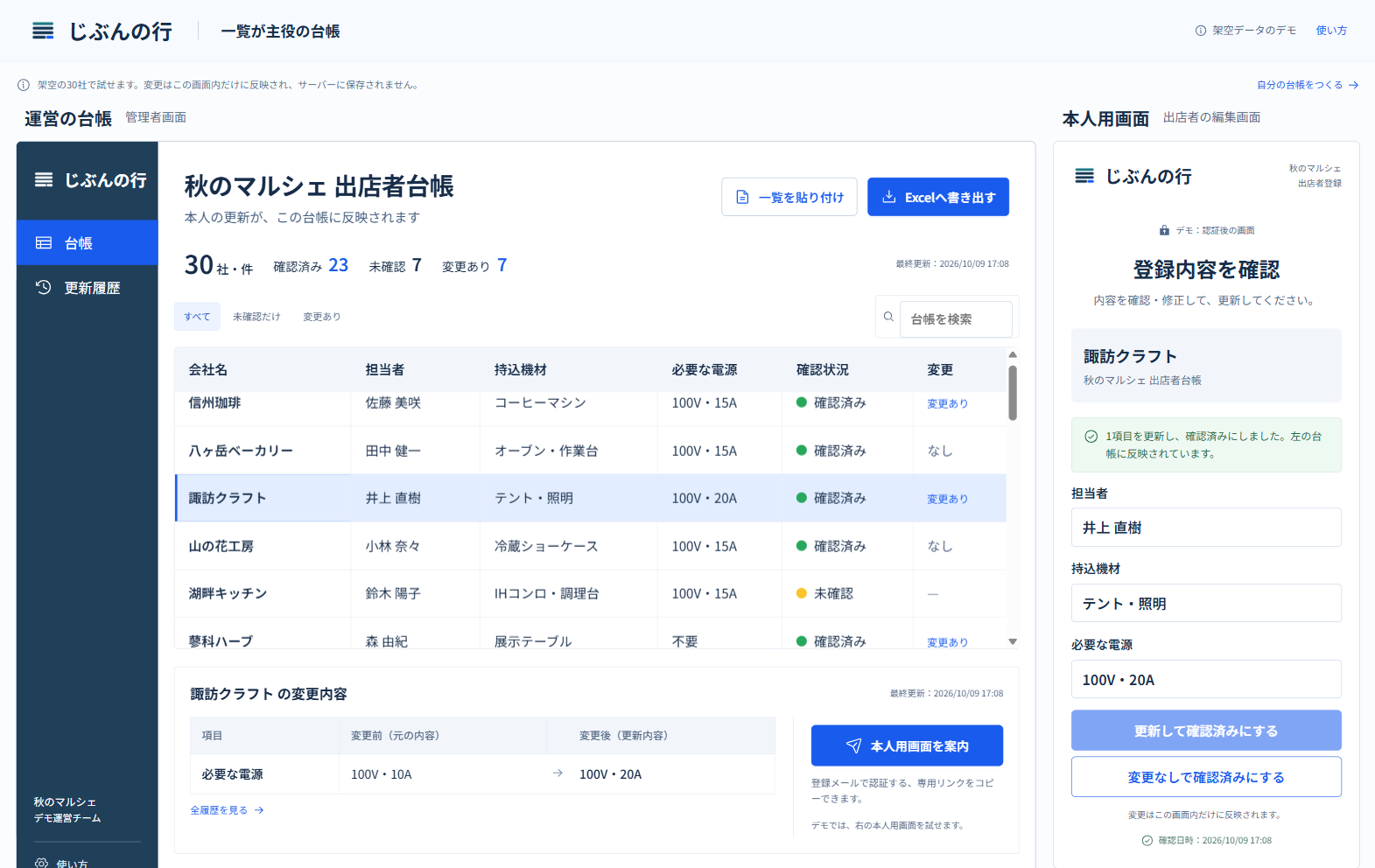Screen dimensions: 1375x868
Task: Switch to 未確認だけ filter tab
Action: pyautogui.click(x=256, y=317)
